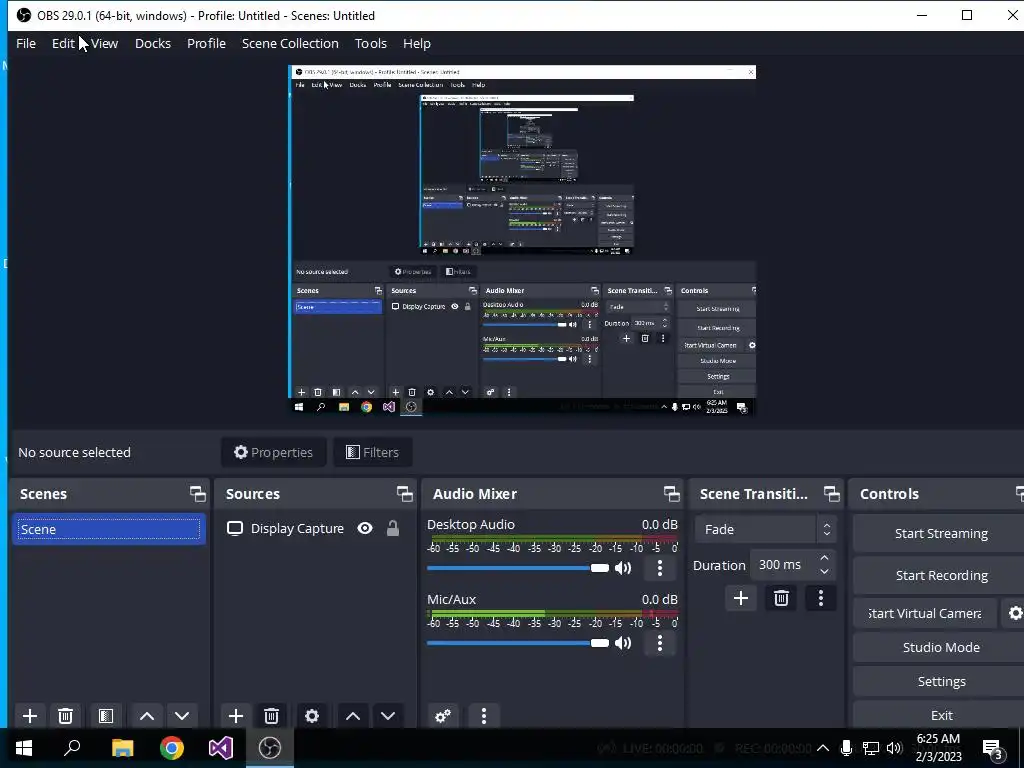This screenshot has height=768, width=1024.
Task: Add a scene transition with plus icon
Action: [741, 598]
